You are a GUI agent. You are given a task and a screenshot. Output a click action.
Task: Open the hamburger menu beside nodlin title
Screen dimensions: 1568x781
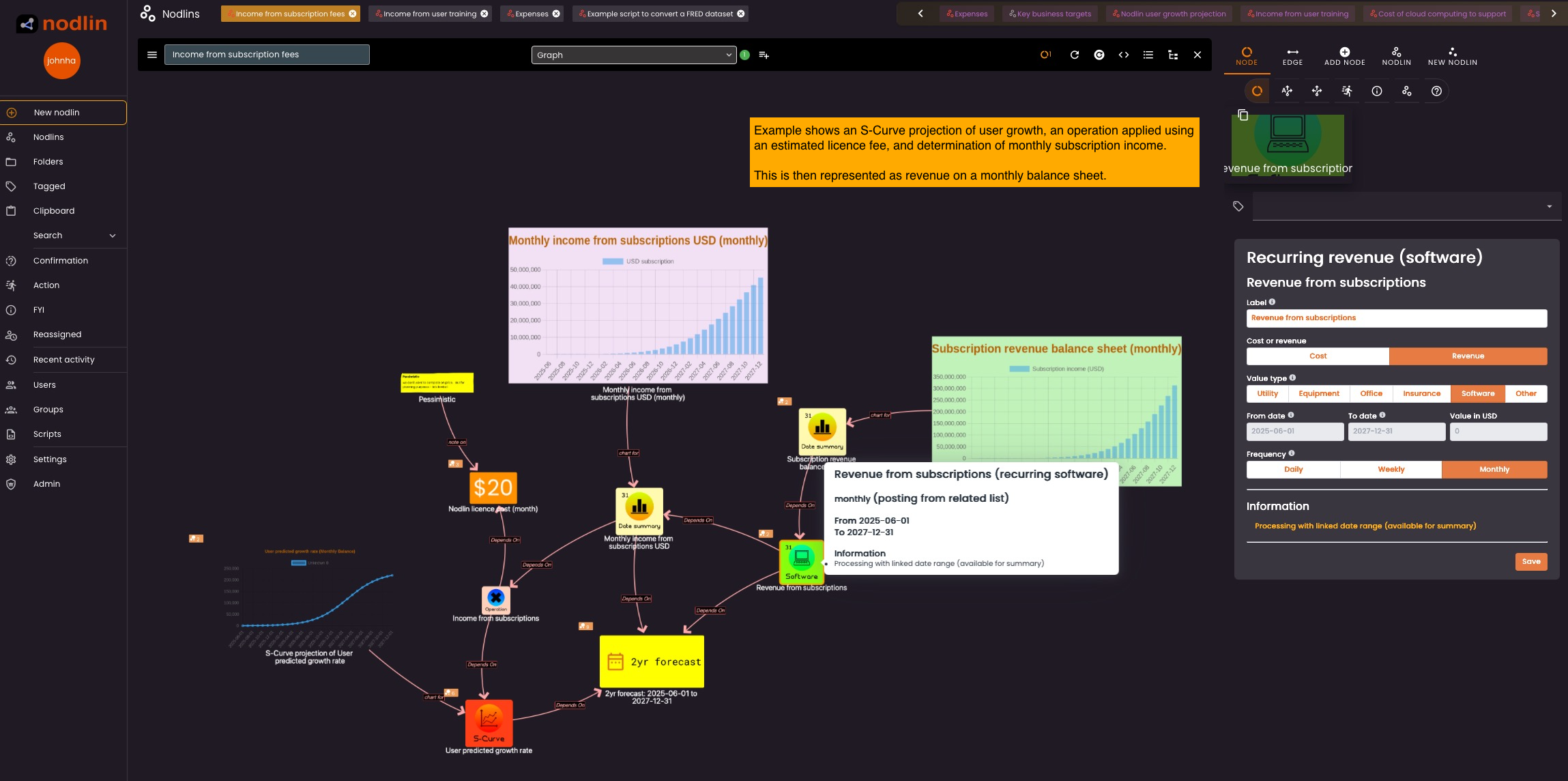pos(152,55)
